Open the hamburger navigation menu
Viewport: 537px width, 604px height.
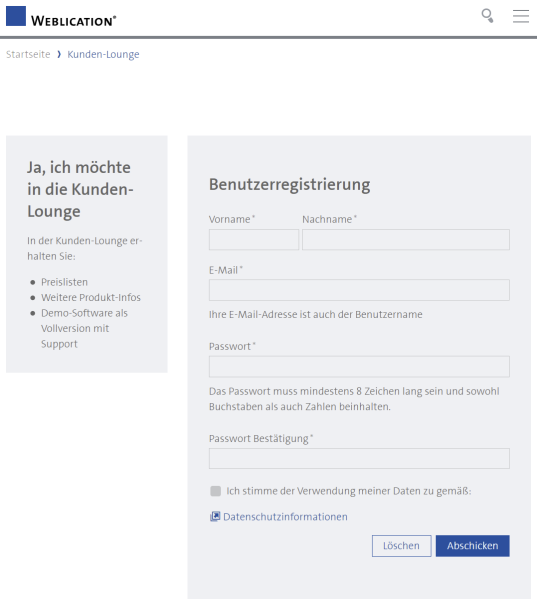[521, 16]
